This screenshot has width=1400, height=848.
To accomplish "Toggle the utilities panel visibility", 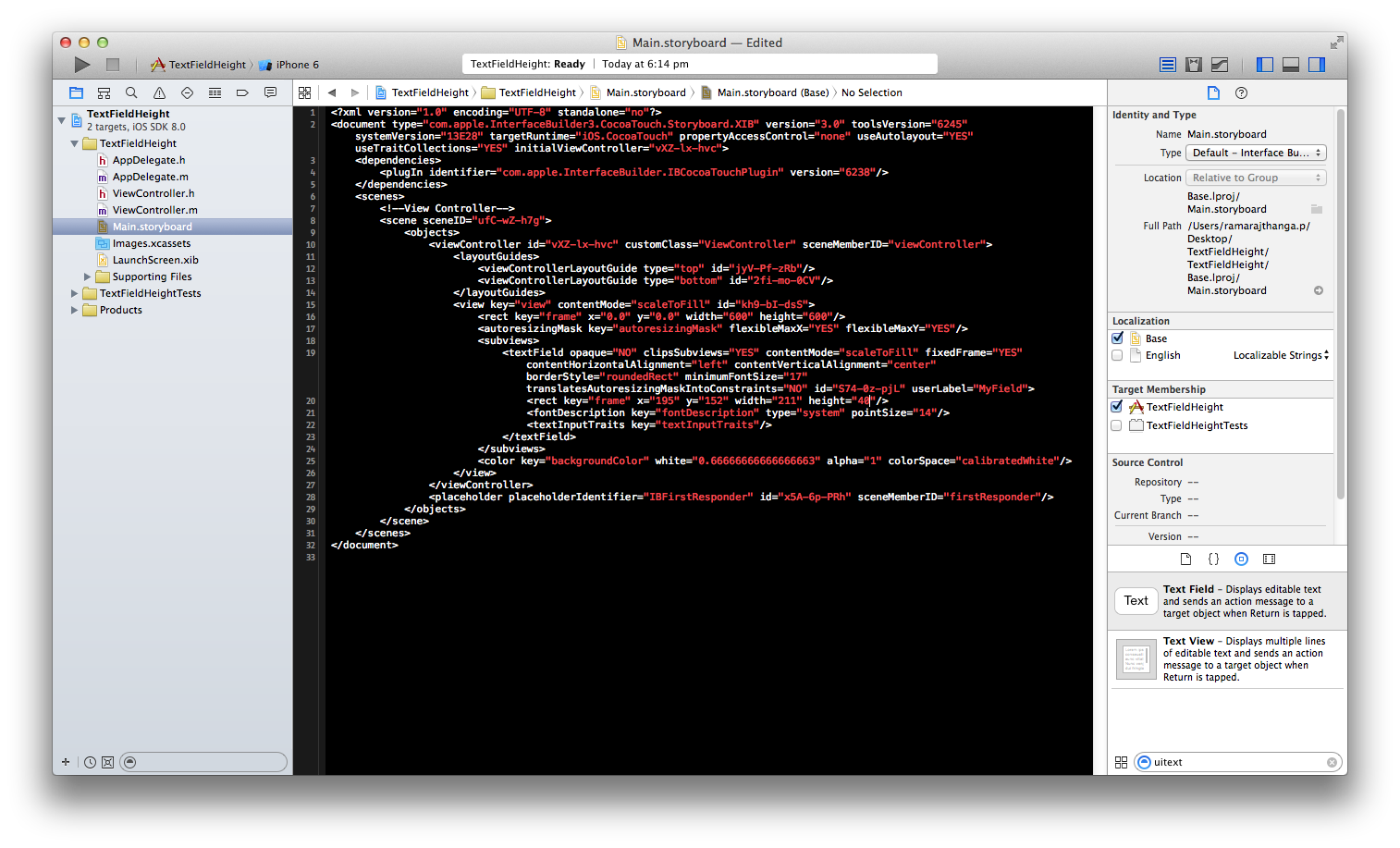I will (1317, 65).
